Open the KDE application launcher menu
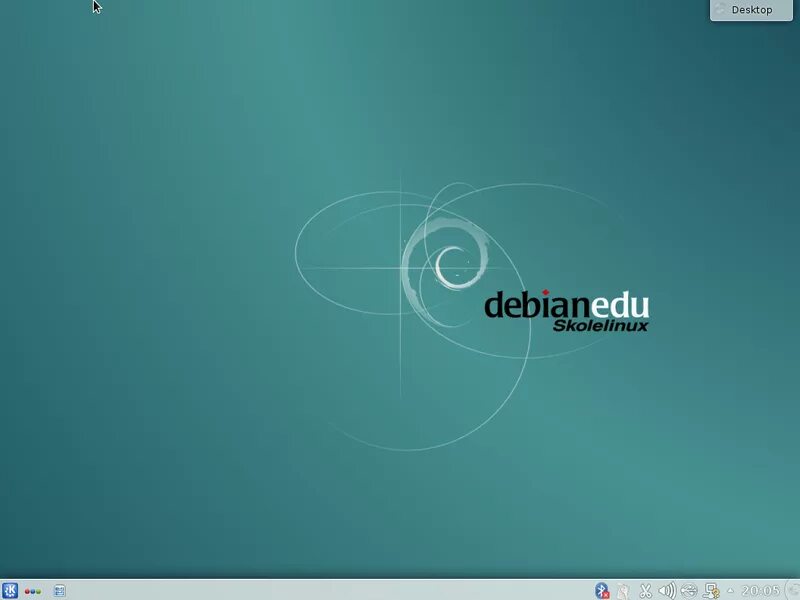The height and width of the screenshot is (600, 800). [10, 590]
